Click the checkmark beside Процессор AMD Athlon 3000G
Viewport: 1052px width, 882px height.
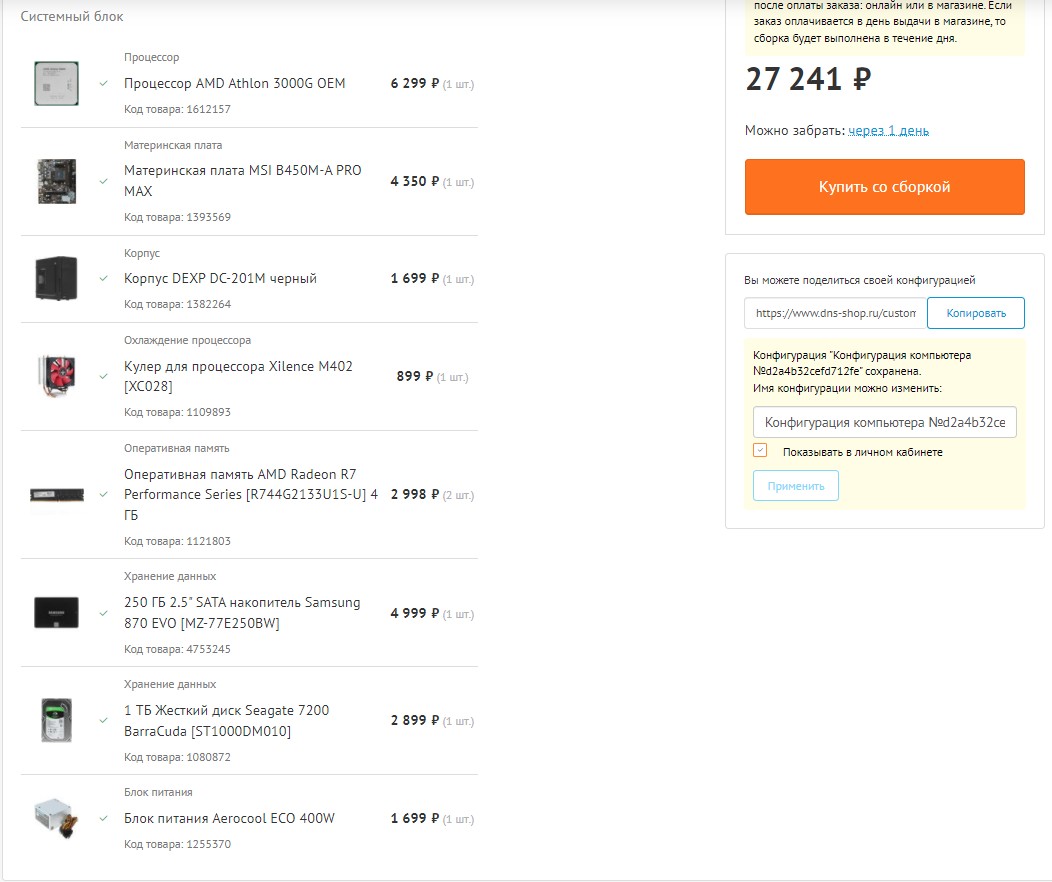pos(103,84)
